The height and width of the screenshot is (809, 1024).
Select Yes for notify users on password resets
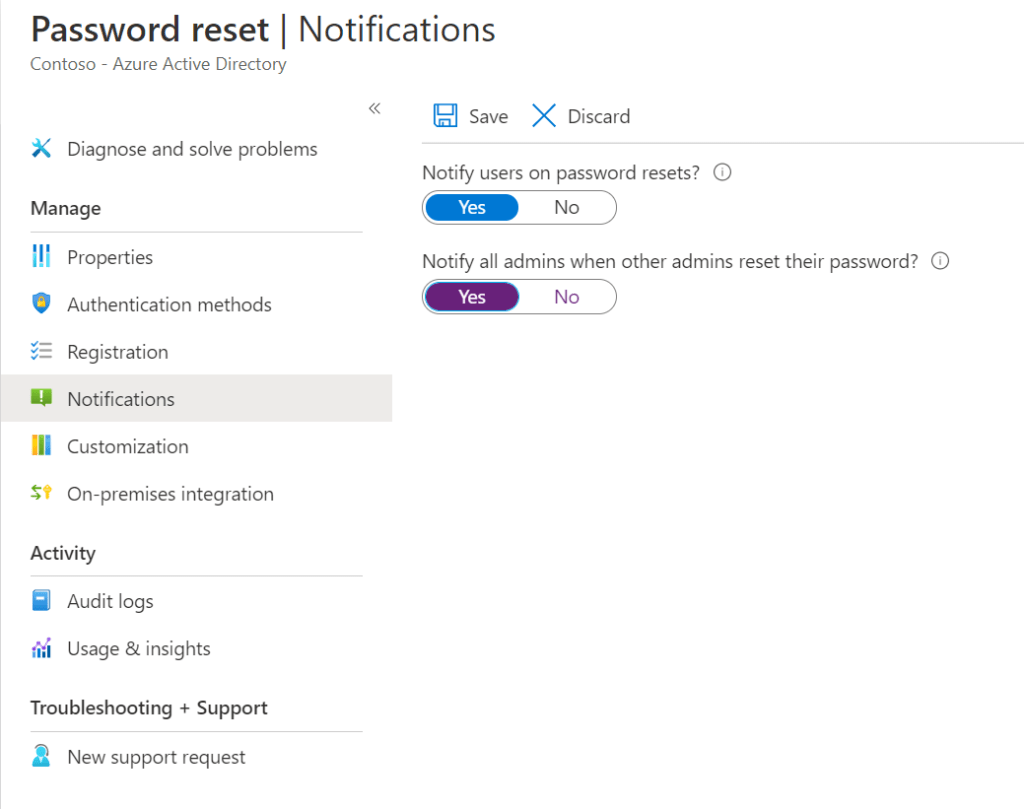click(x=472, y=207)
